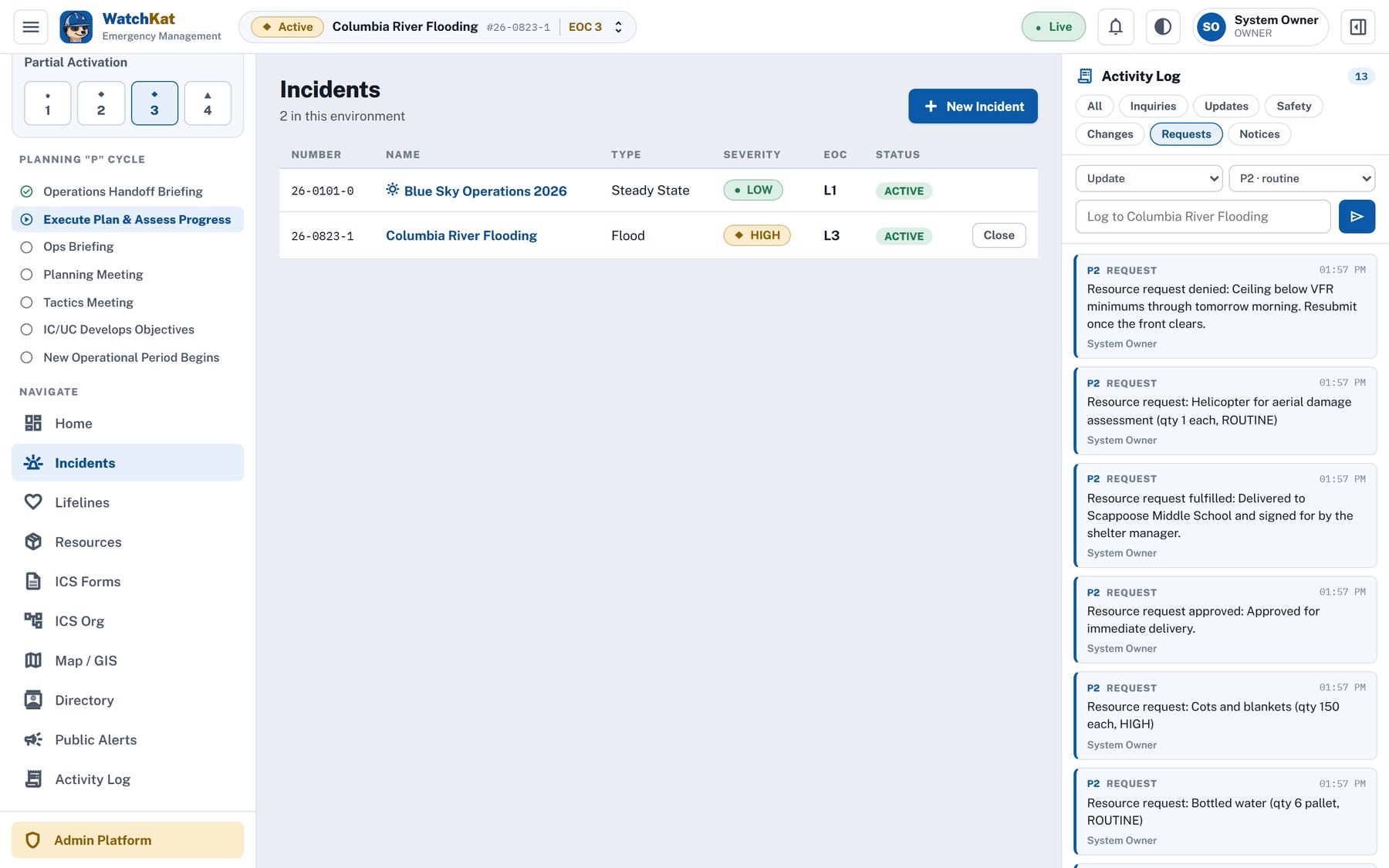Open notifications bell
This screenshot has height=868, width=1389.
pyautogui.click(x=1115, y=27)
